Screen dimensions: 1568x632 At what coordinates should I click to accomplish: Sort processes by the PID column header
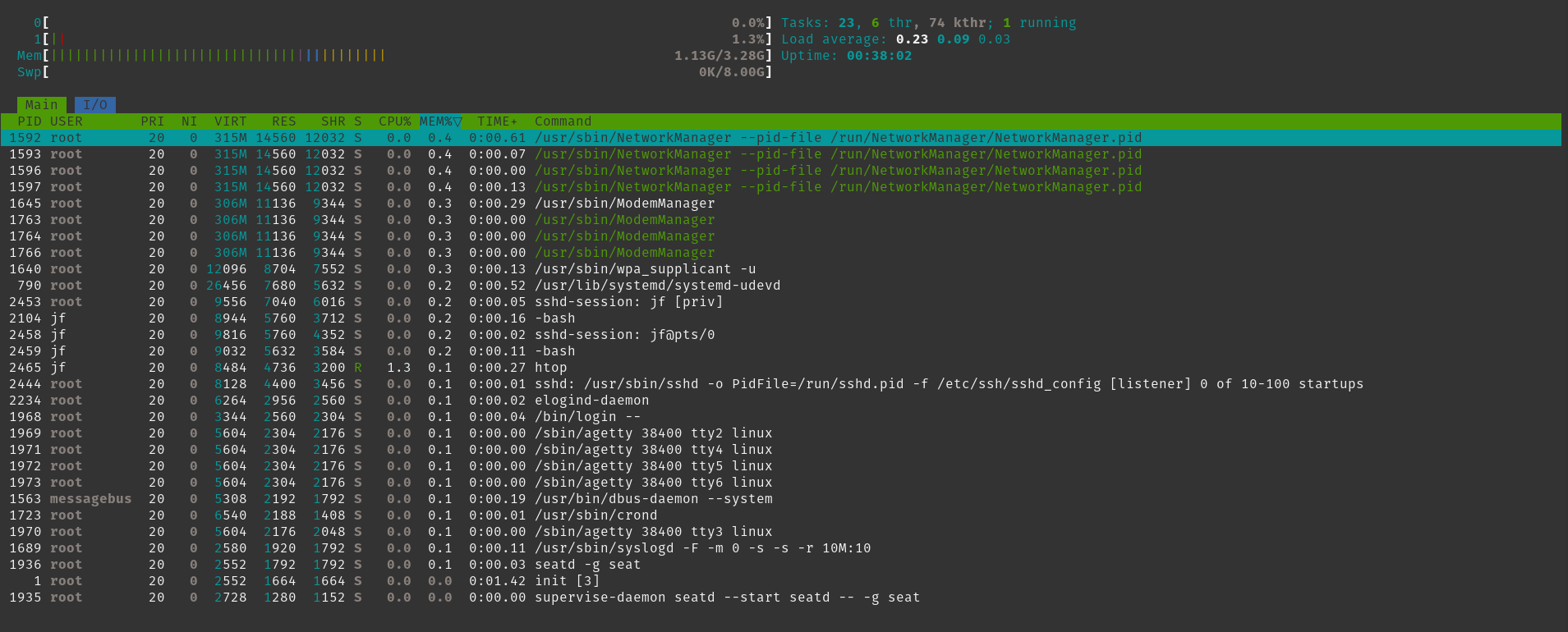pyautogui.click(x=30, y=121)
